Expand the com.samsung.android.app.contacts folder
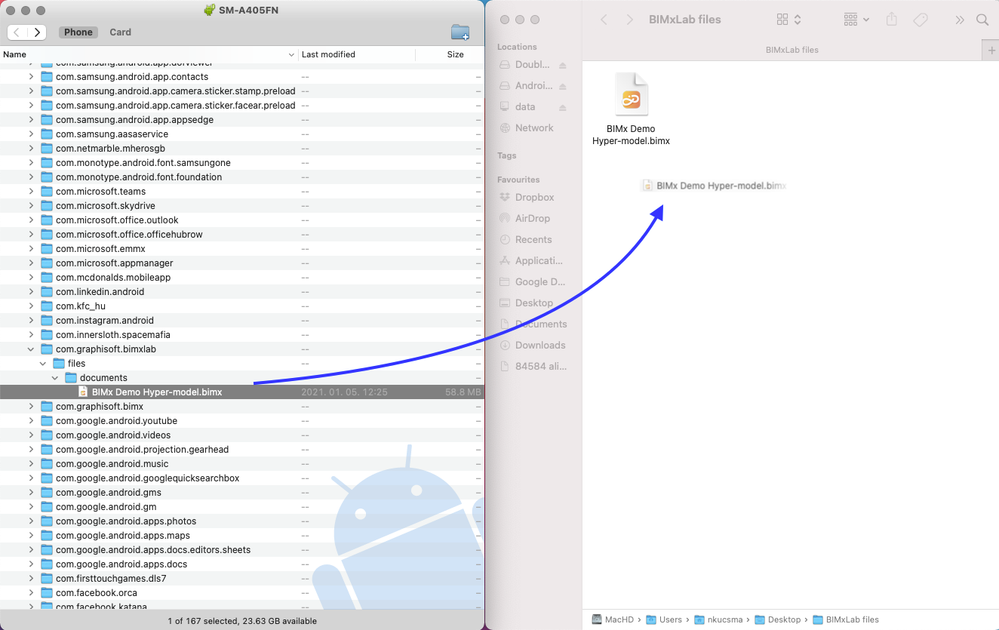Screen dimensions: 999x630 pos(31,76)
